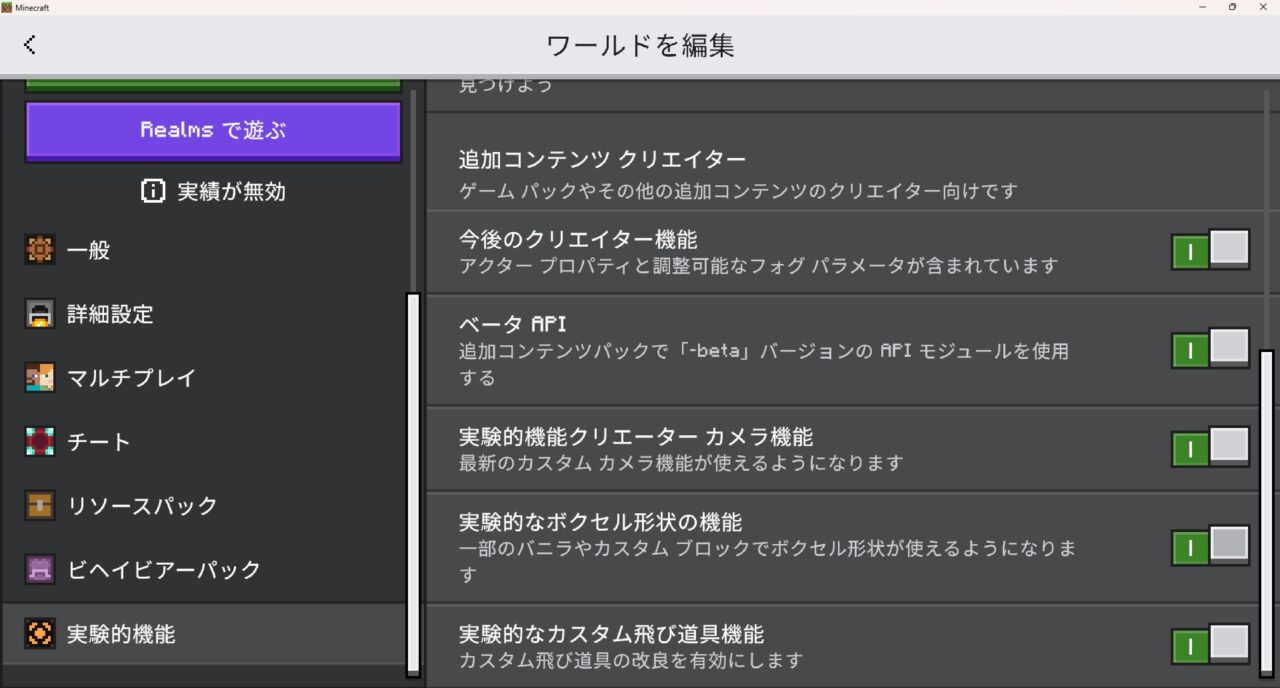Maximize or restore the Minecraft window
The image size is (1280, 688).
(1232, 7)
